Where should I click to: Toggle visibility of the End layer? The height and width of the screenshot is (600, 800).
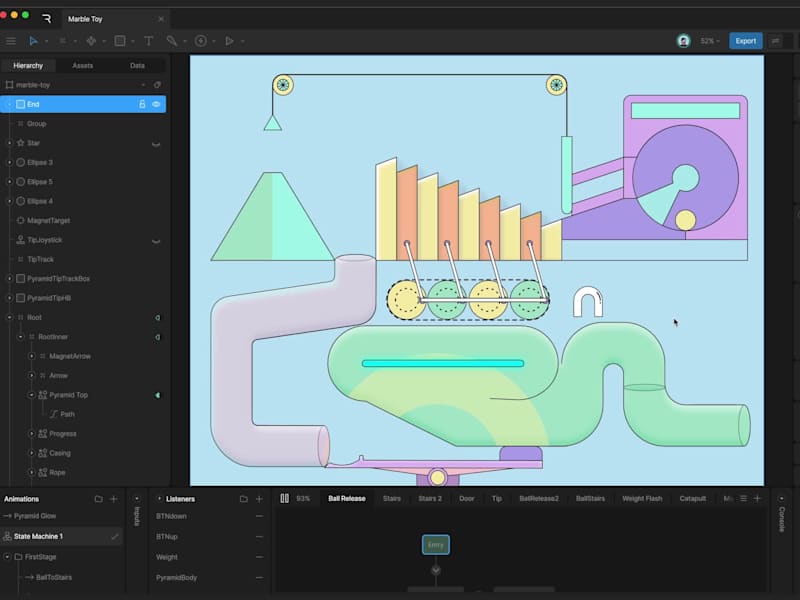[x=156, y=104]
